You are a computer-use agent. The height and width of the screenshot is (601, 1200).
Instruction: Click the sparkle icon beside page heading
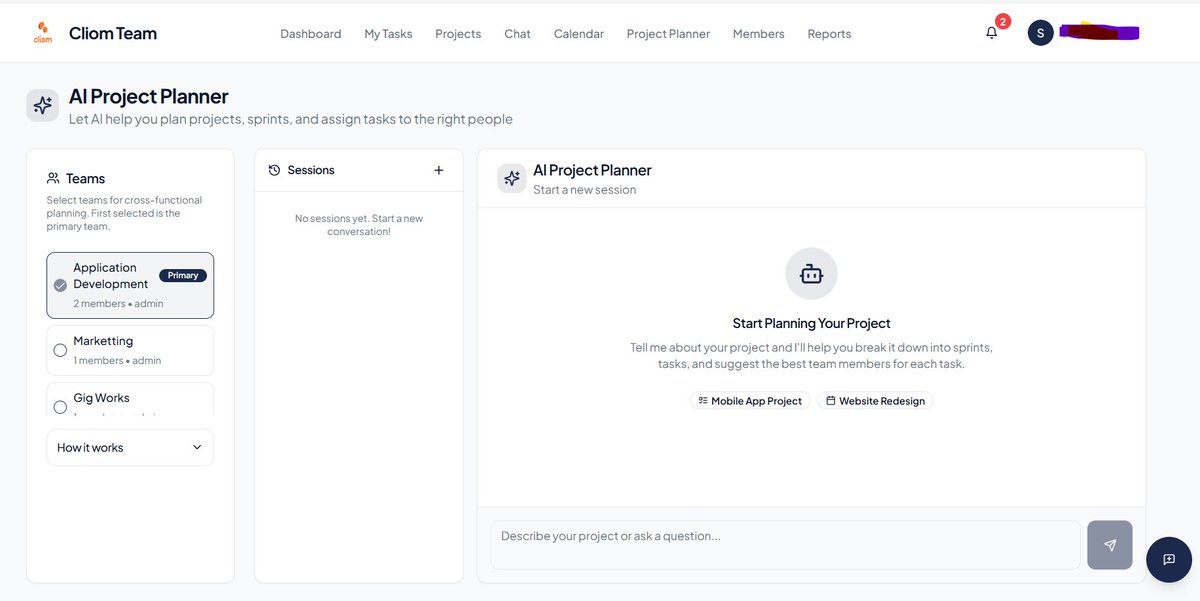click(42, 105)
